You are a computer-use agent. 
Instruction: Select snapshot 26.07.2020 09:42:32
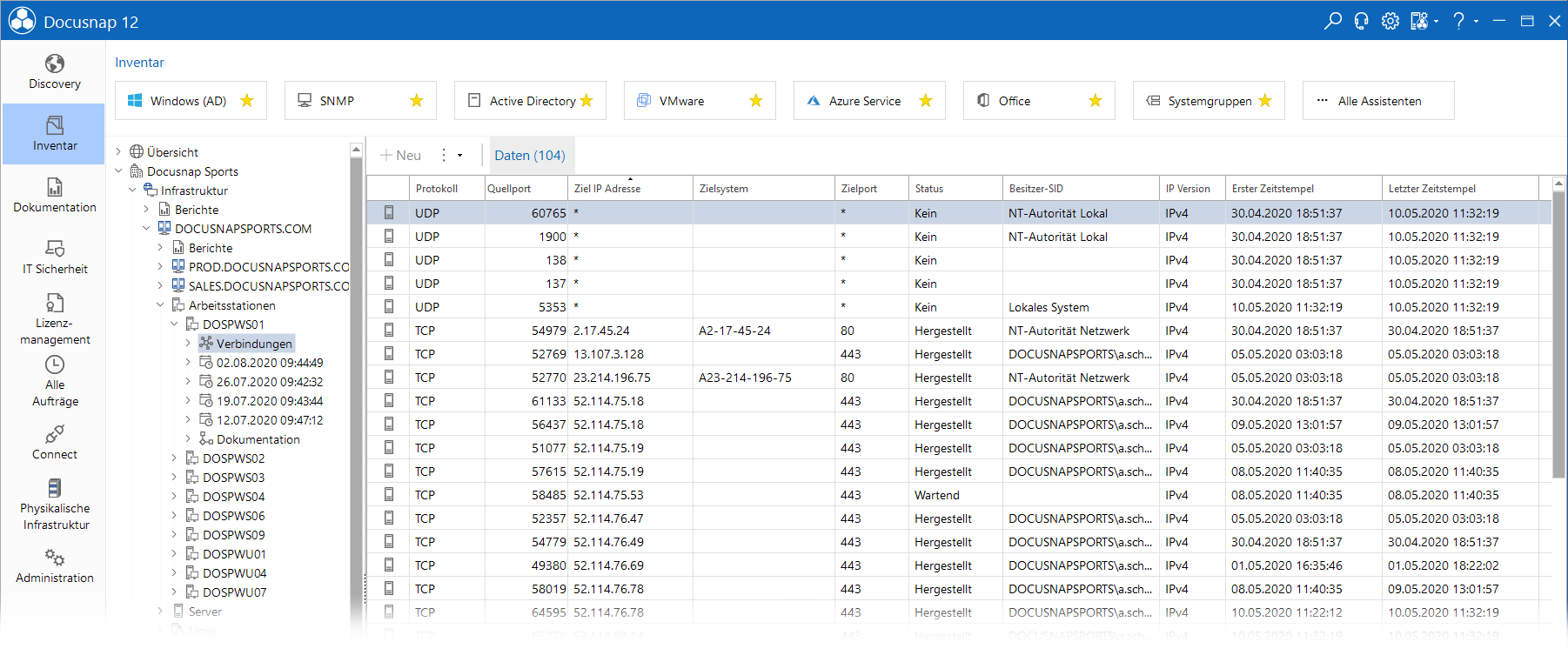pyautogui.click(x=270, y=382)
